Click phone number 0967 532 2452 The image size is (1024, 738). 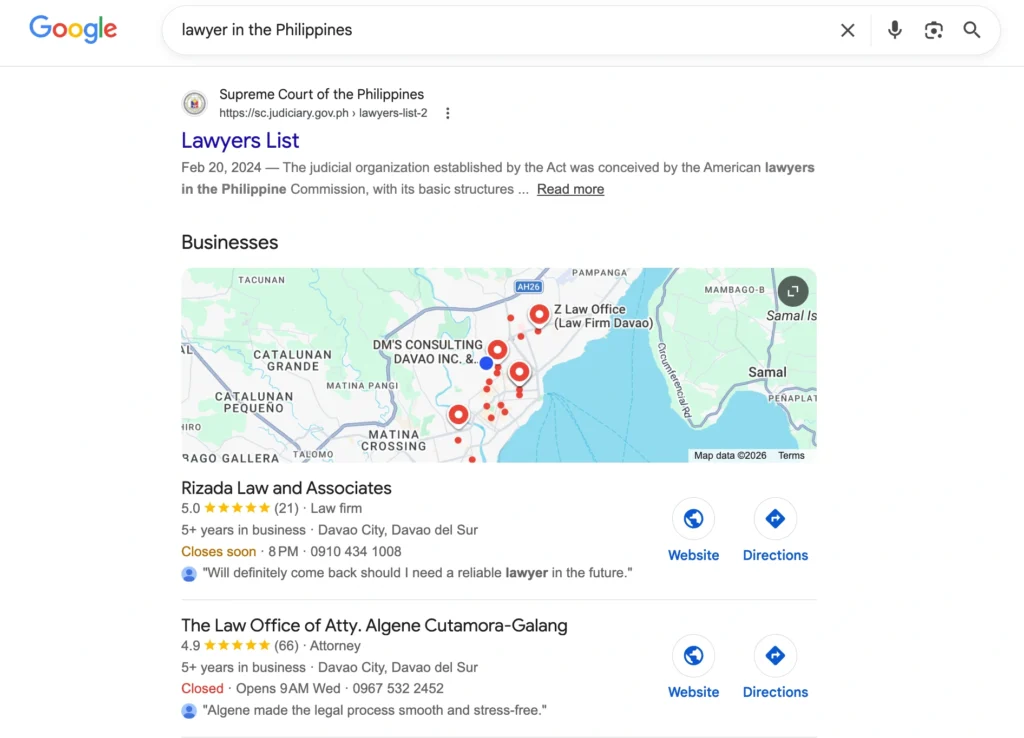point(398,689)
